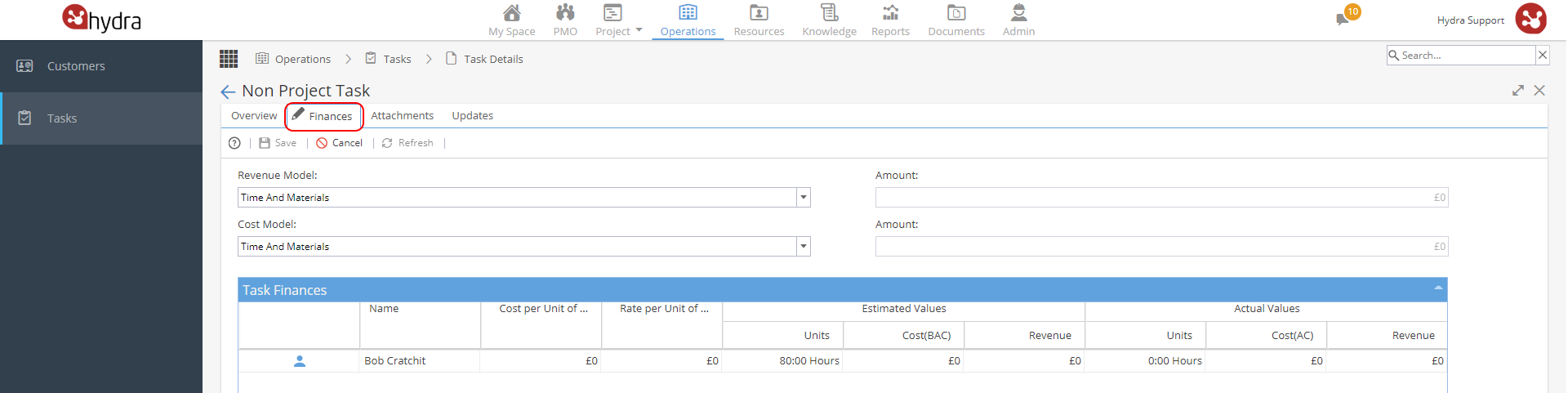Click the 0:00 Hours actual units cell
This screenshot has height=393, width=1568.
[x=1145, y=361]
